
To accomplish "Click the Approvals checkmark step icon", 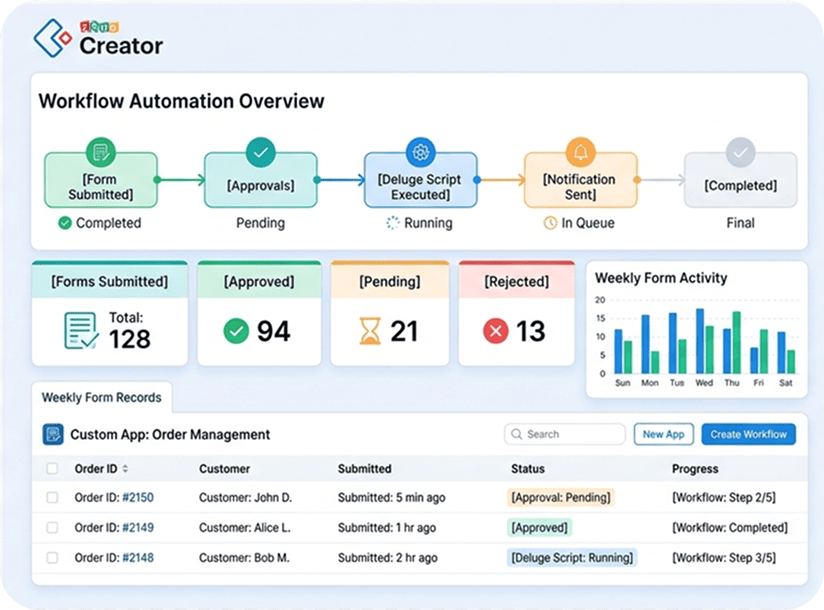I will tap(261, 152).
